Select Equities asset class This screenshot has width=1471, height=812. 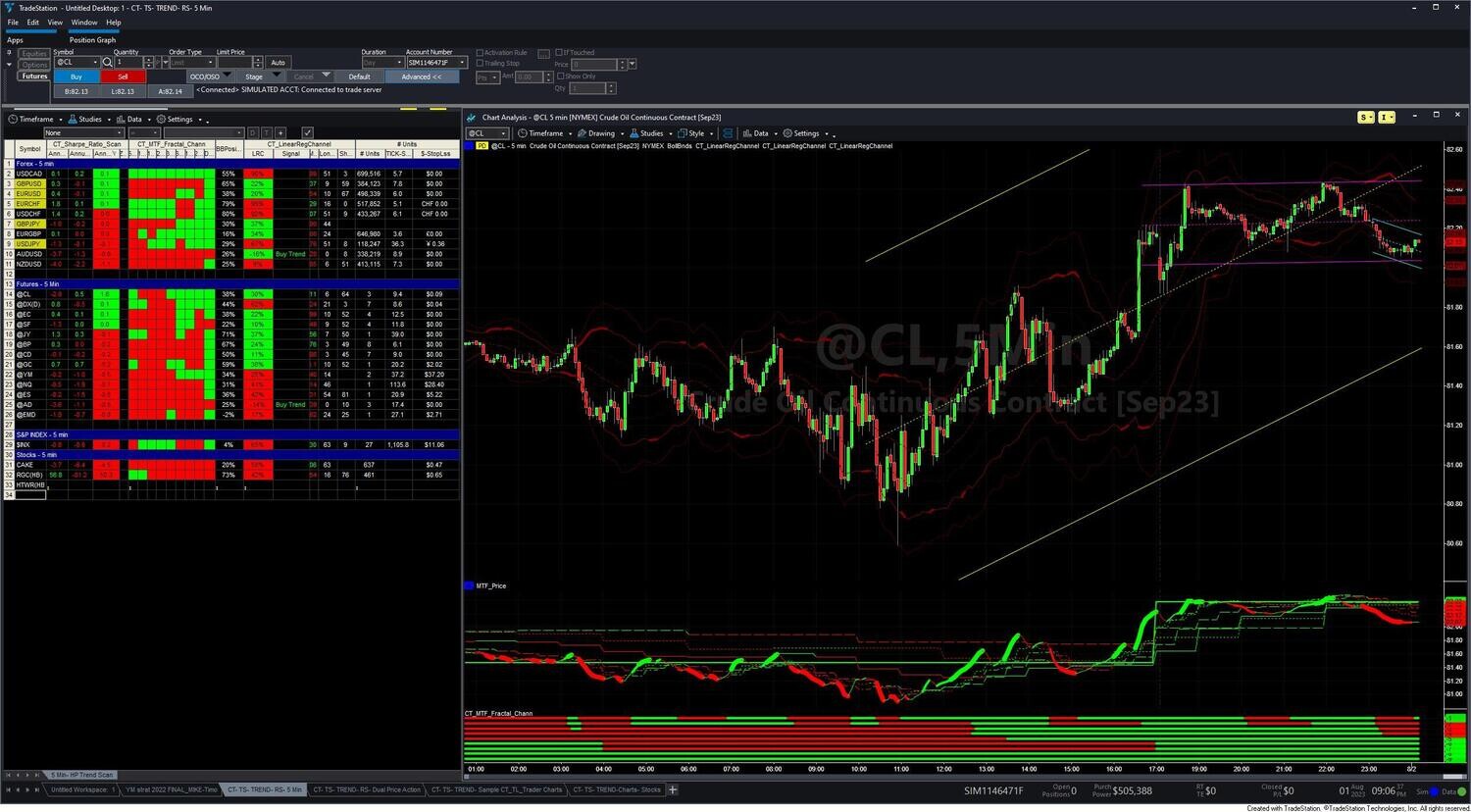[34, 54]
